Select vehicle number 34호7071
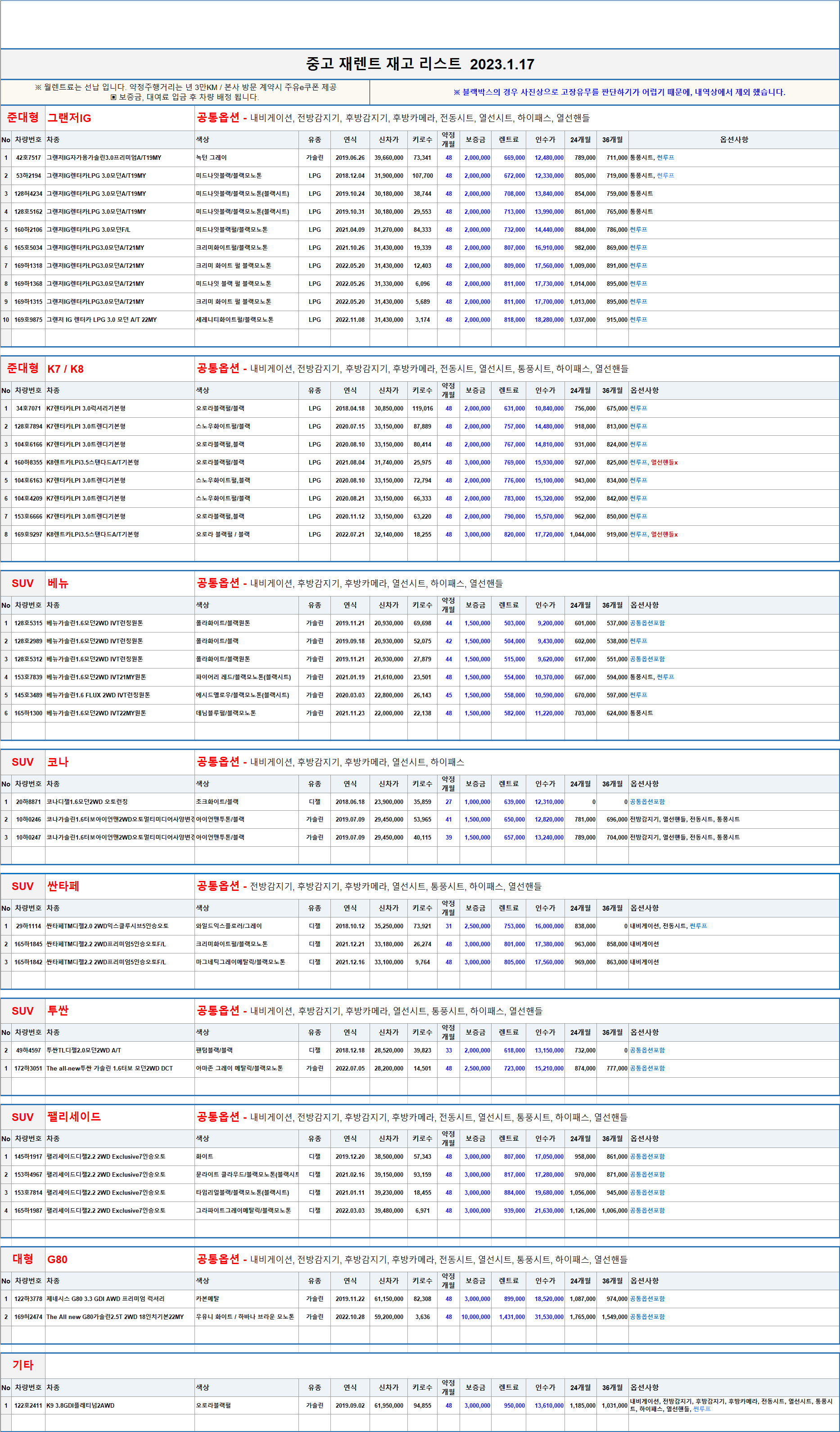This screenshot has height=1432, width=840. pos(28,408)
